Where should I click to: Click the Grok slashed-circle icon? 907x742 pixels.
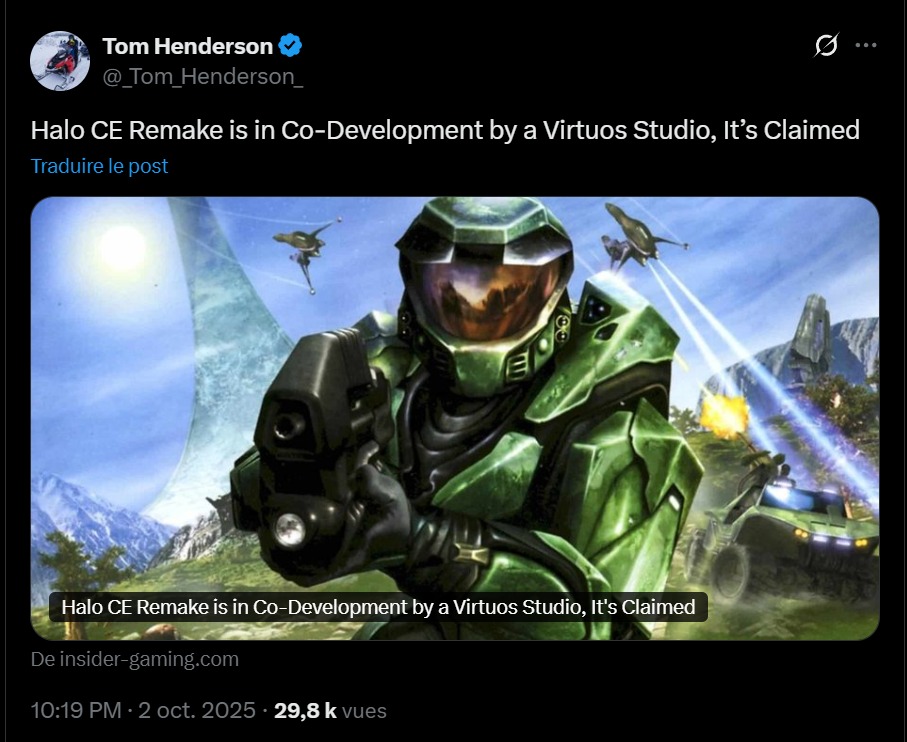[x=826, y=45]
